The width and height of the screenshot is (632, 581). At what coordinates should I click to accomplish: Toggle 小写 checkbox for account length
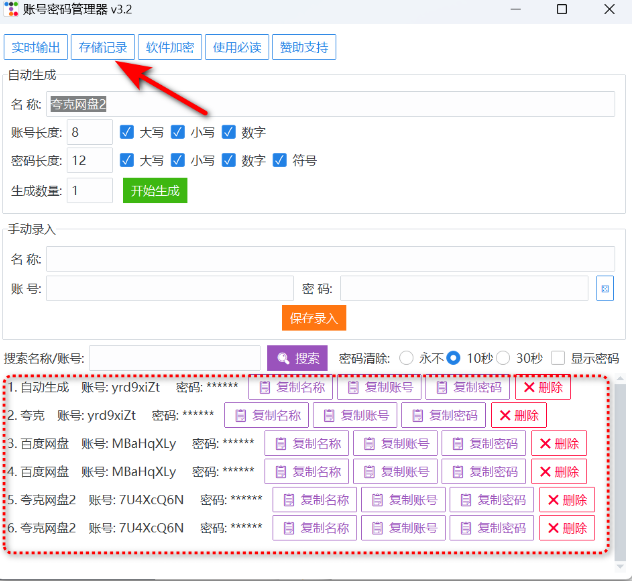point(178,132)
